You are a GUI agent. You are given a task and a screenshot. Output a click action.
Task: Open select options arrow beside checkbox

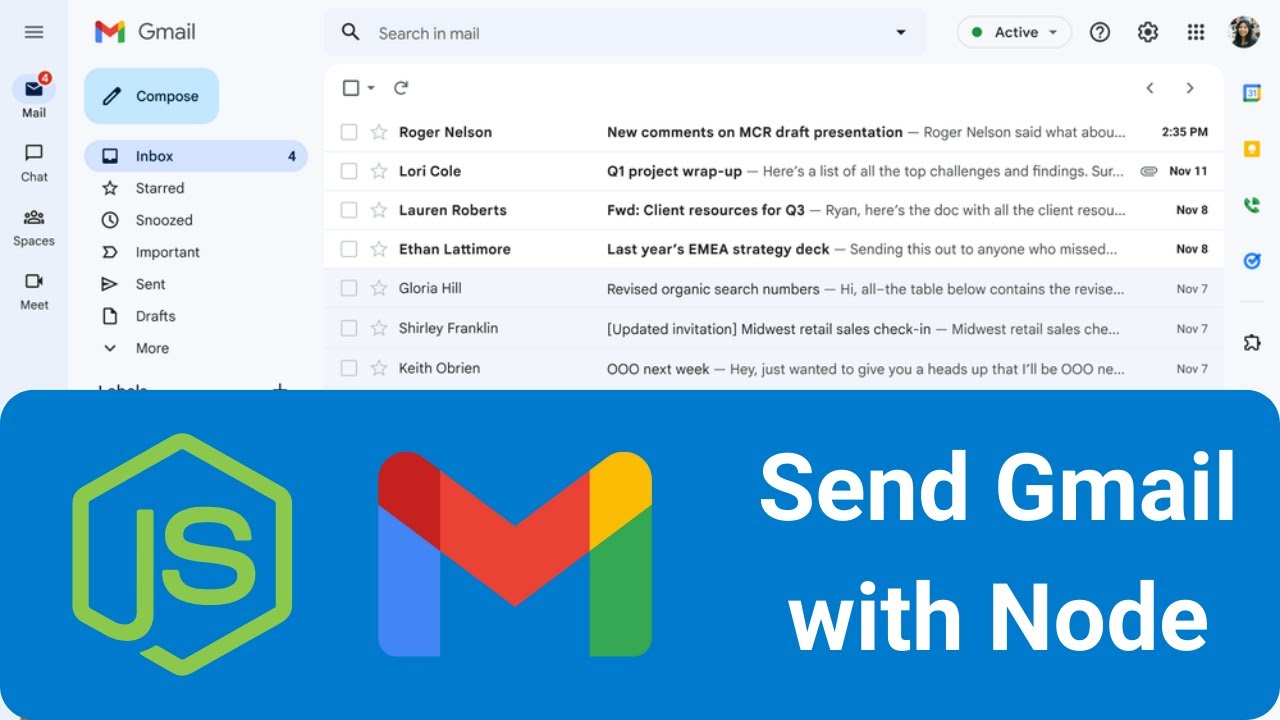pyautogui.click(x=371, y=88)
